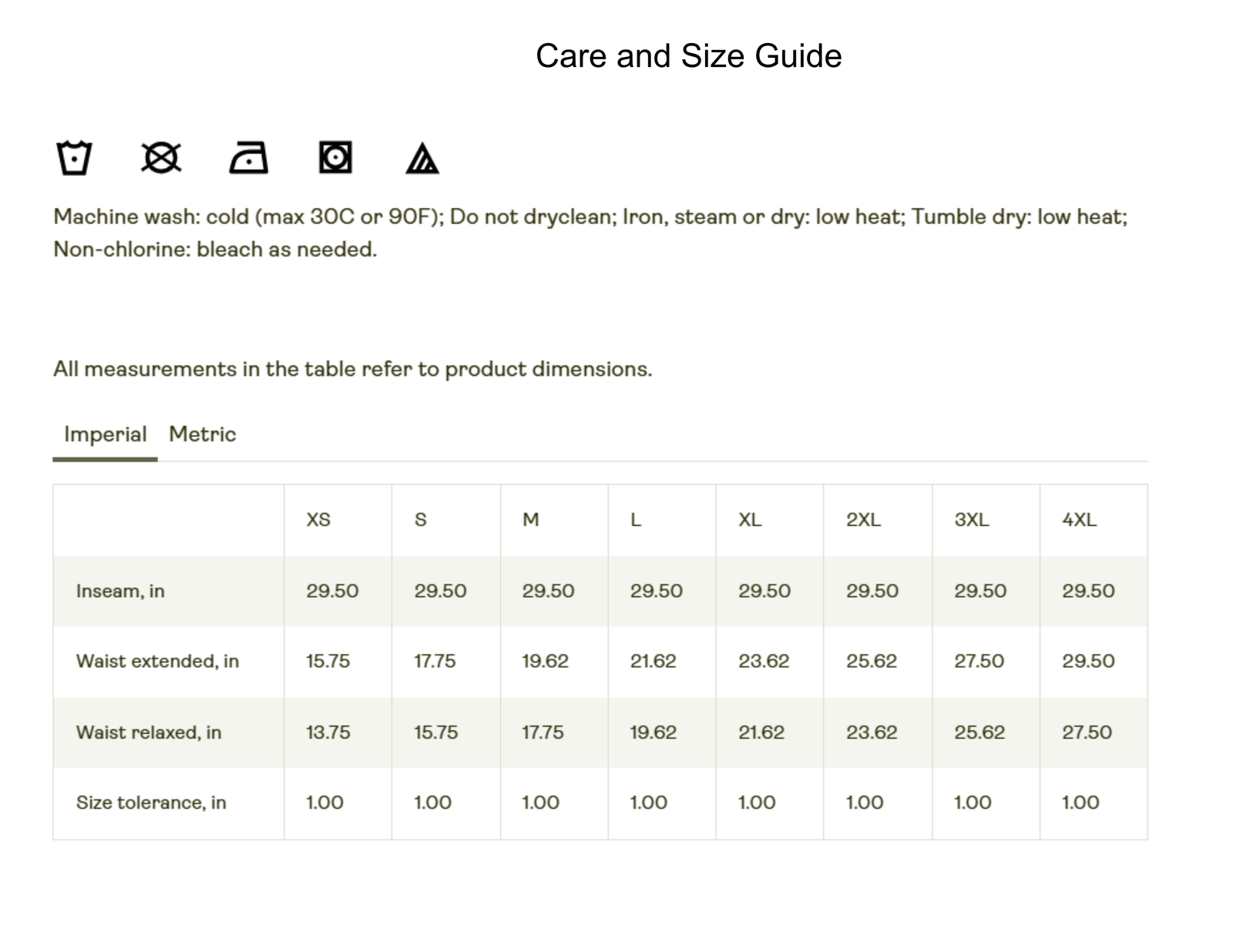This screenshot has height=952, width=1233.
Task: Click the low heat iron icon
Action: (248, 158)
